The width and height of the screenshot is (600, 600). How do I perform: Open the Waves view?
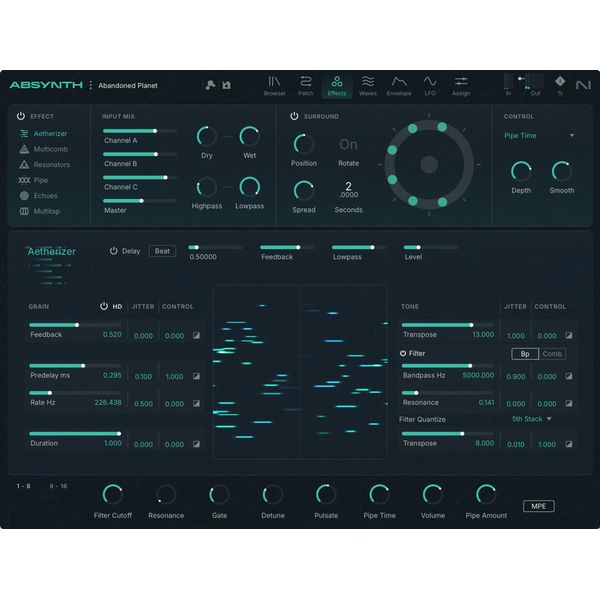pos(368,86)
